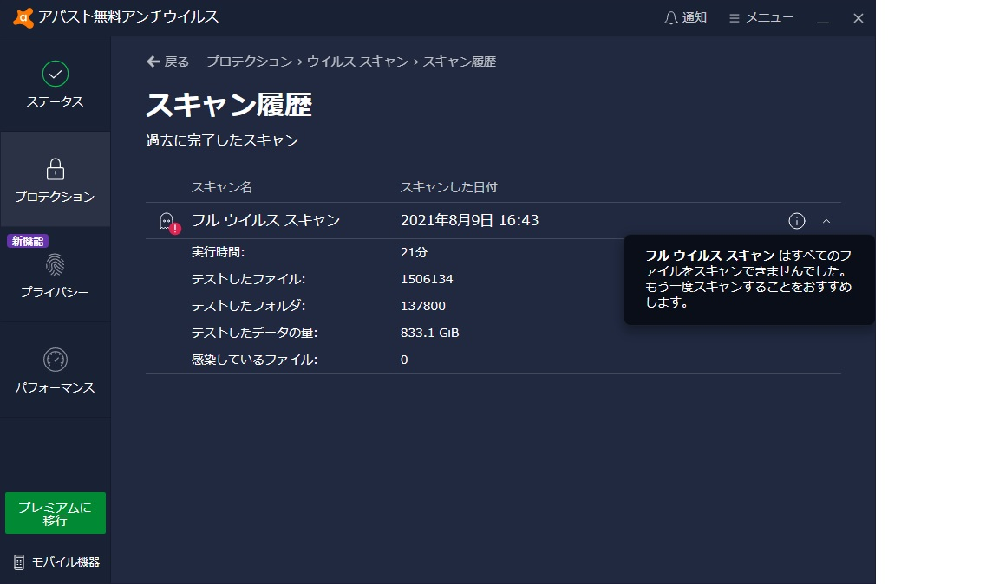Click the 感染しているファイル label
The height and width of the screenshot is (584, 999).
click(x=255, y=360)
